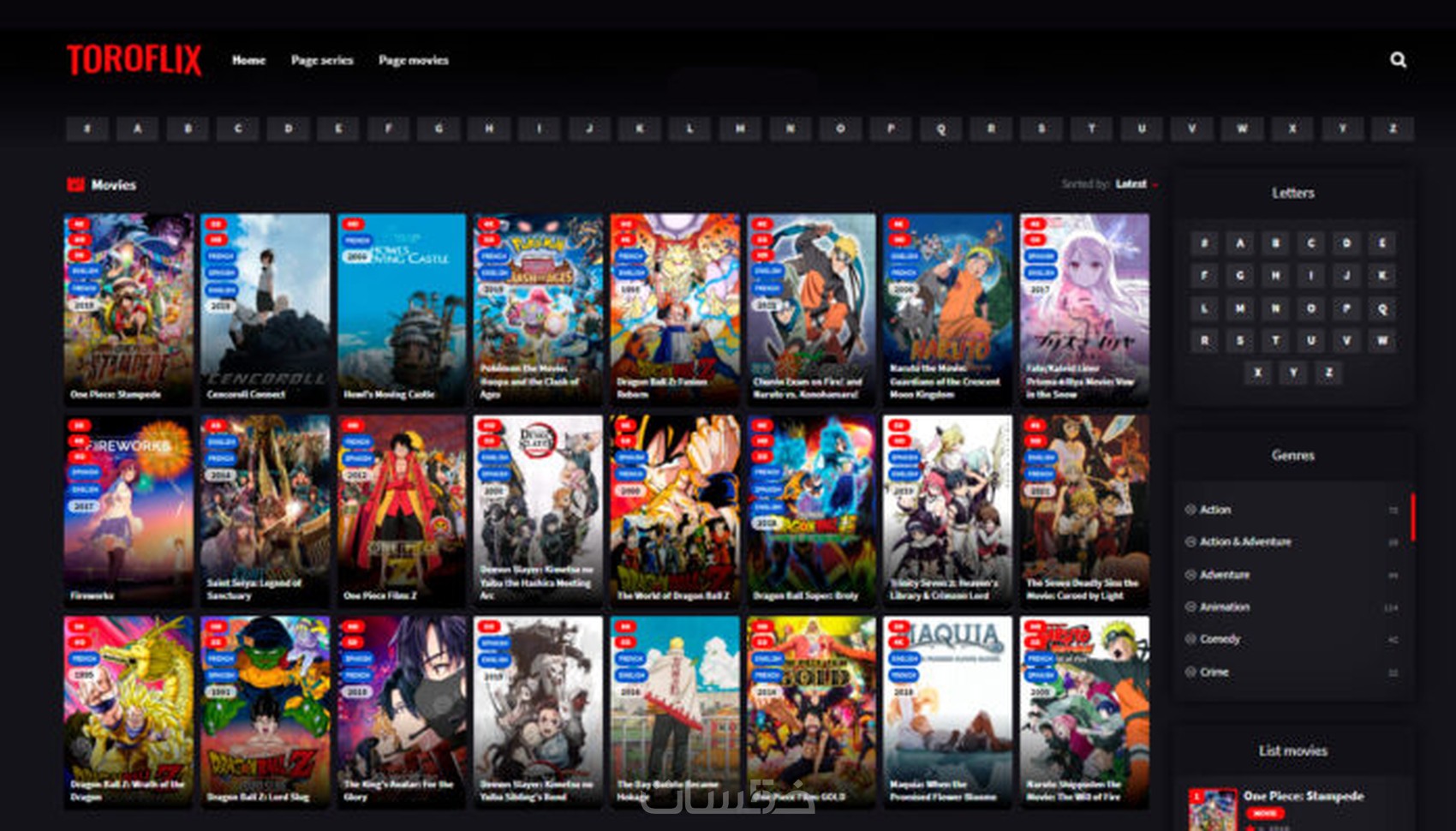Click the red Genres list scrollbar
The height and width of the screenshot is (831, 1456).
pyautogui.click(x=1412, y=517)
